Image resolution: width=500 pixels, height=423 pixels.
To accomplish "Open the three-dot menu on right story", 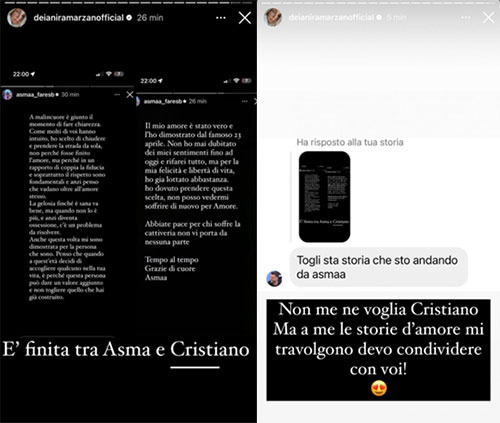I will coord(466,17).
